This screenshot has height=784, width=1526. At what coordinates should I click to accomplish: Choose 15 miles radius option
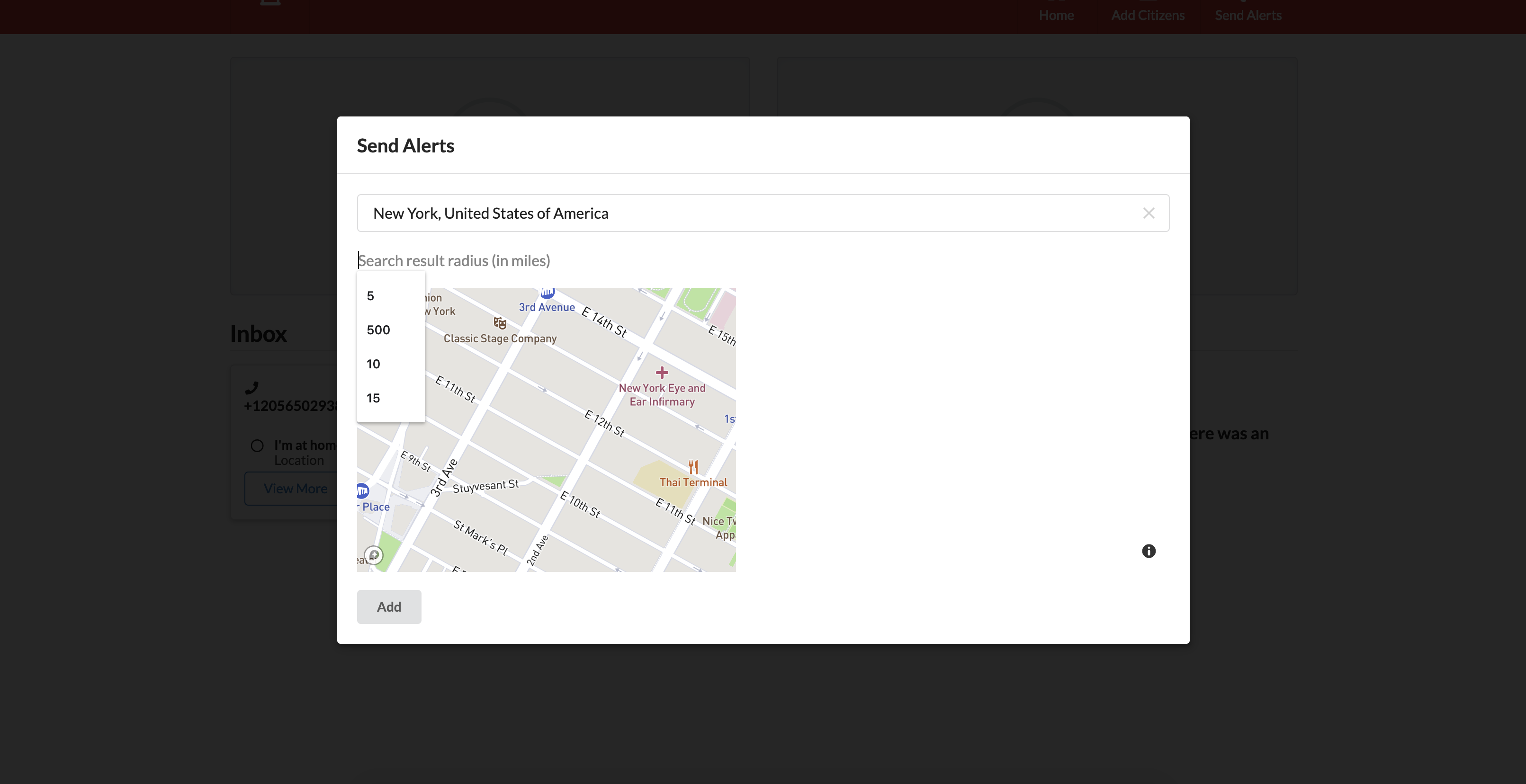tap(373, 398)
